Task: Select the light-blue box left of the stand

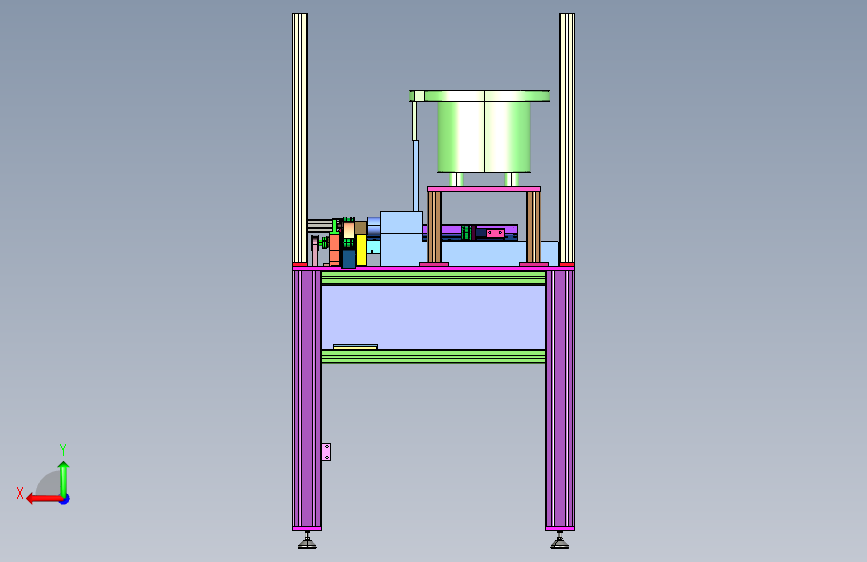Action: (x=401, y=238)
